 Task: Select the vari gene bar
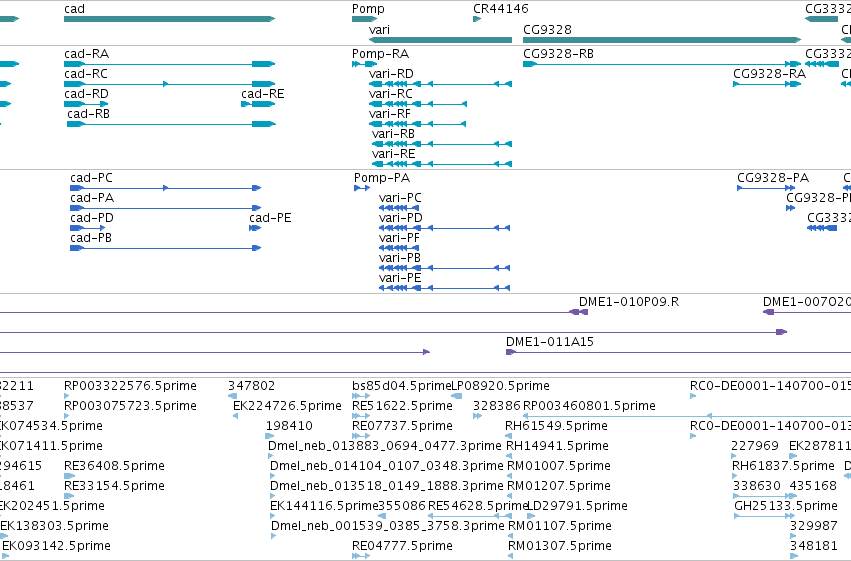tap(440, 40)
